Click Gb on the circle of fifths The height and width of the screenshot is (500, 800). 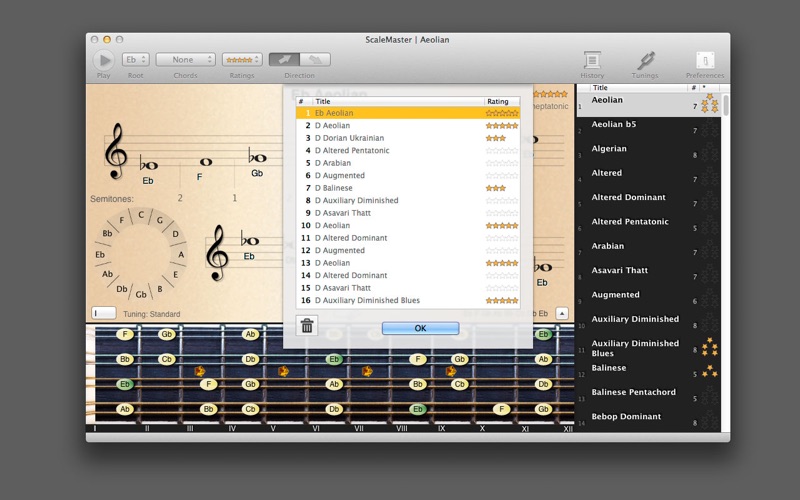pos(141,294)
